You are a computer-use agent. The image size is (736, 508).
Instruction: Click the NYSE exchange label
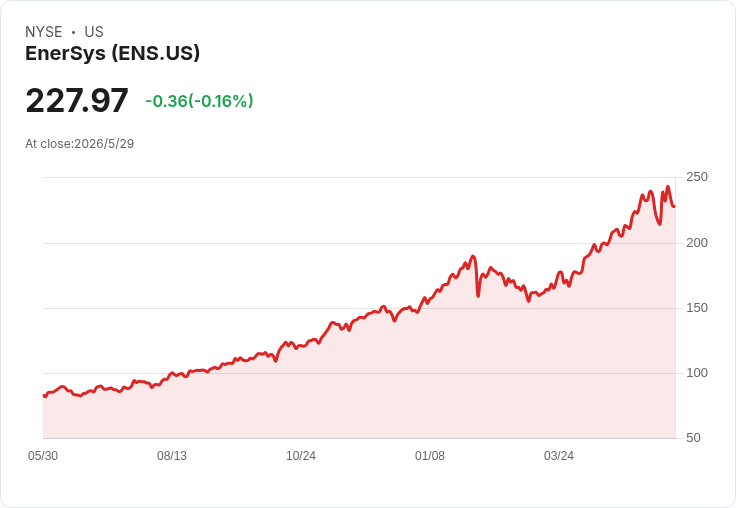click(x=44, y=32)
